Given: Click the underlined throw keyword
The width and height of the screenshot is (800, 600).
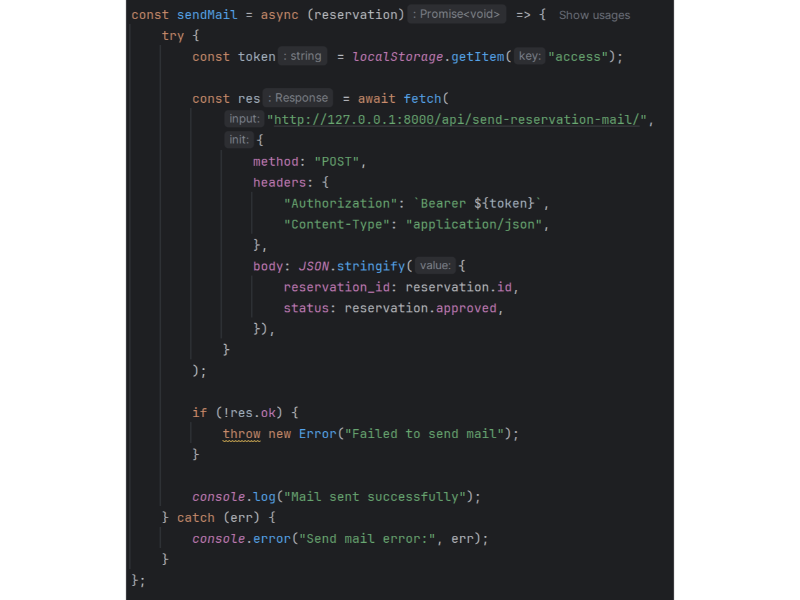Looking at the screenshot, I should tap(241, 434).
